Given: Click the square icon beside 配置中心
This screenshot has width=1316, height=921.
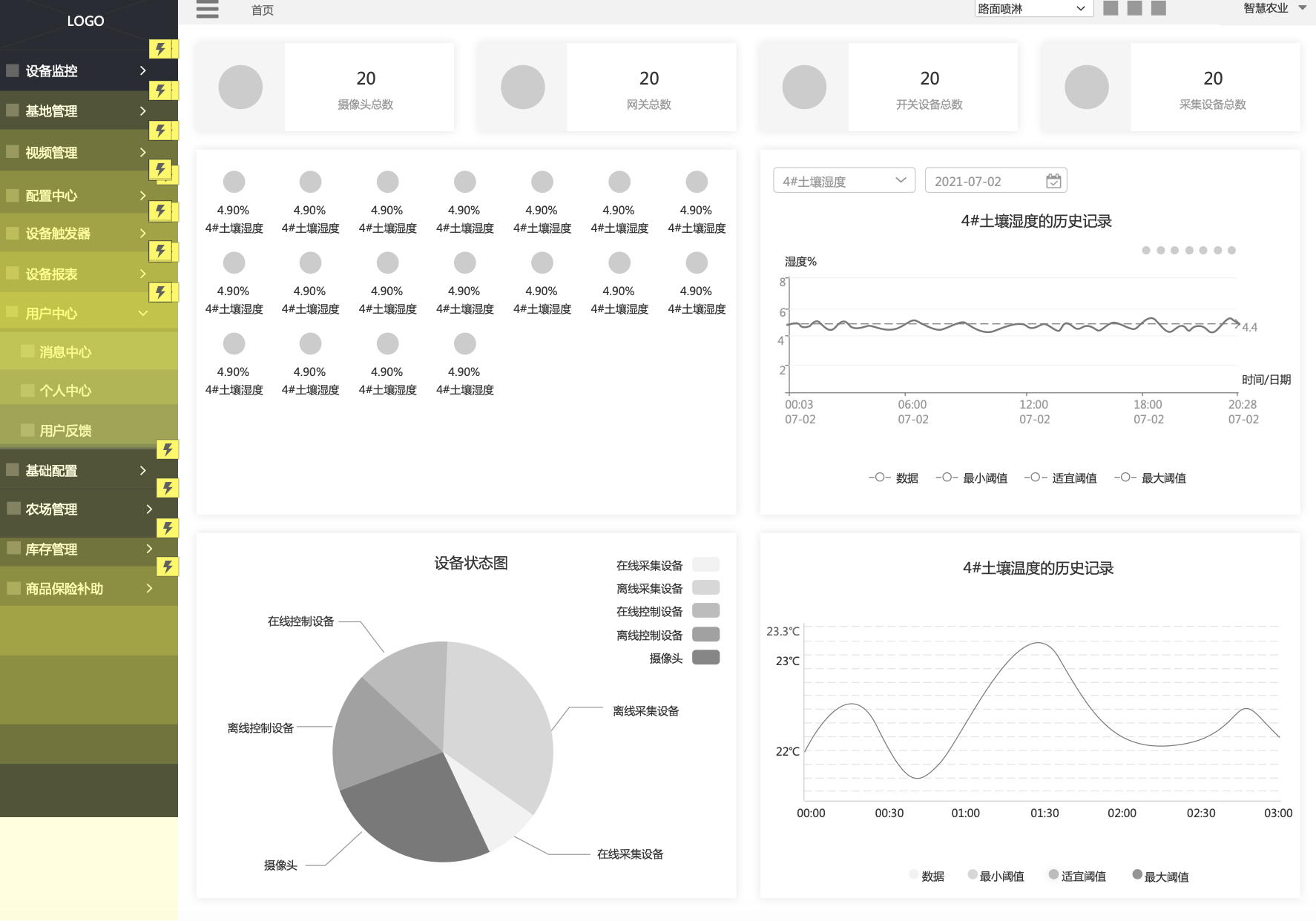Looking at the screenshot, I should pos(13,195).
